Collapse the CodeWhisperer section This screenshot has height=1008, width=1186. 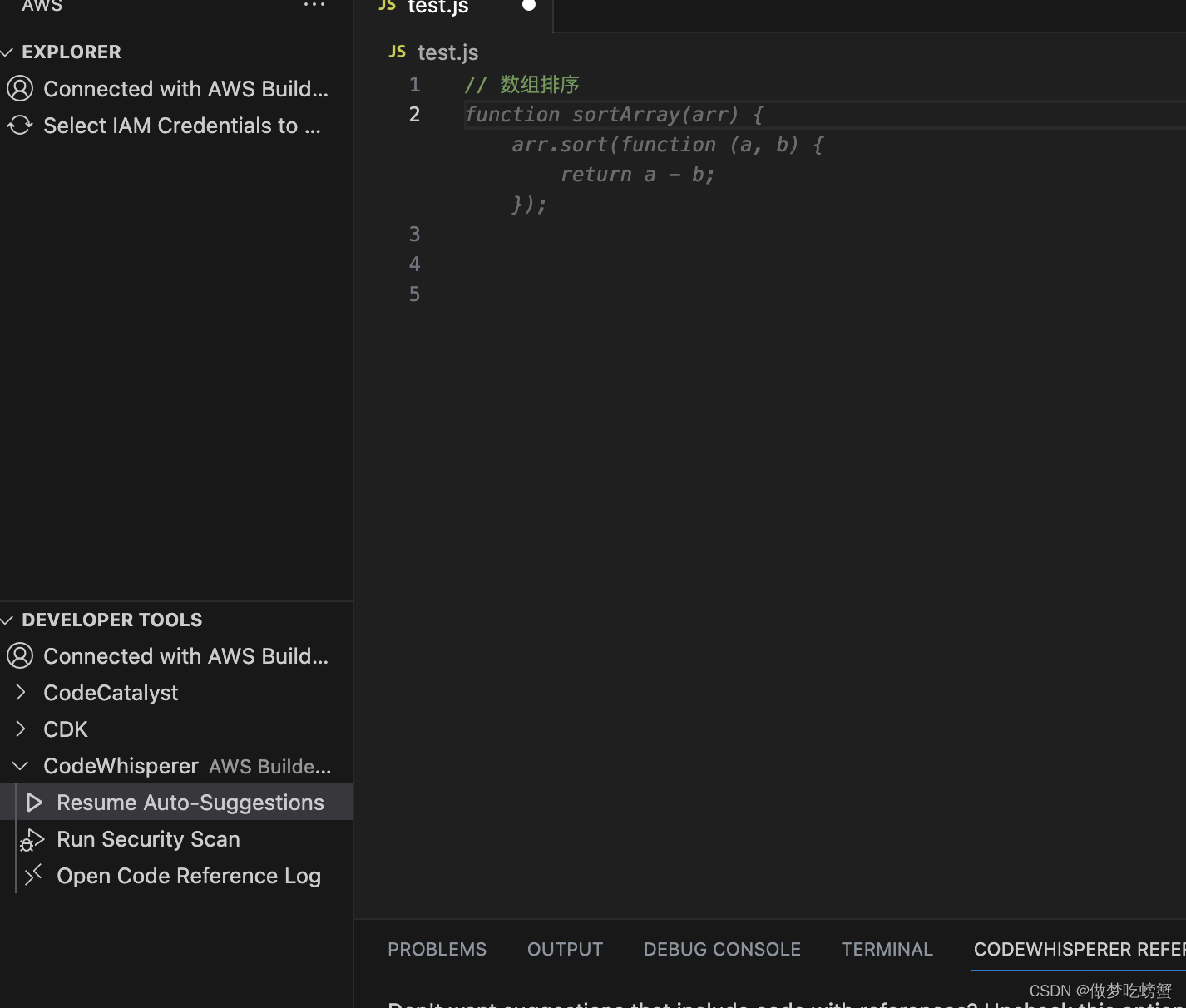pyautogui.click(x=20, y=766)
